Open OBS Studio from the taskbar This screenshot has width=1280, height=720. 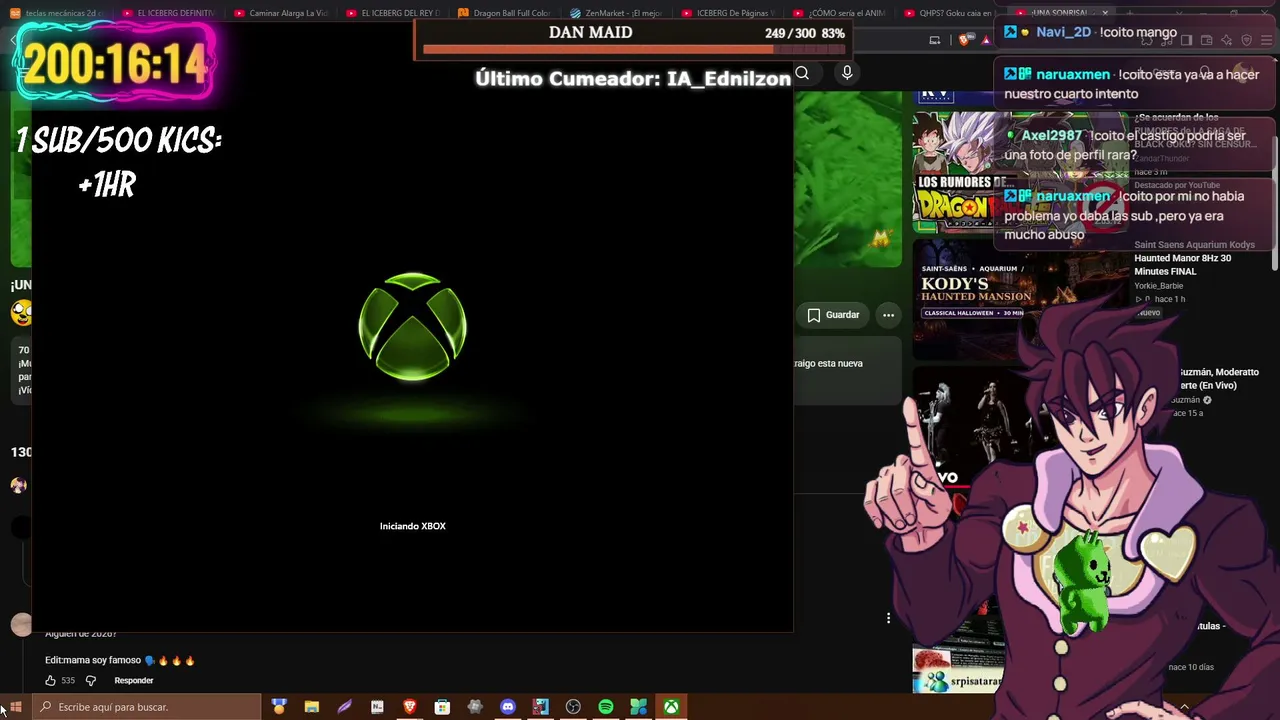573,707
